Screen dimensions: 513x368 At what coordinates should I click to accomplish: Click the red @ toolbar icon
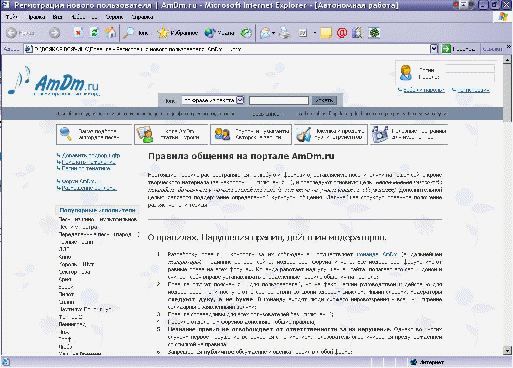coord(342,33)
